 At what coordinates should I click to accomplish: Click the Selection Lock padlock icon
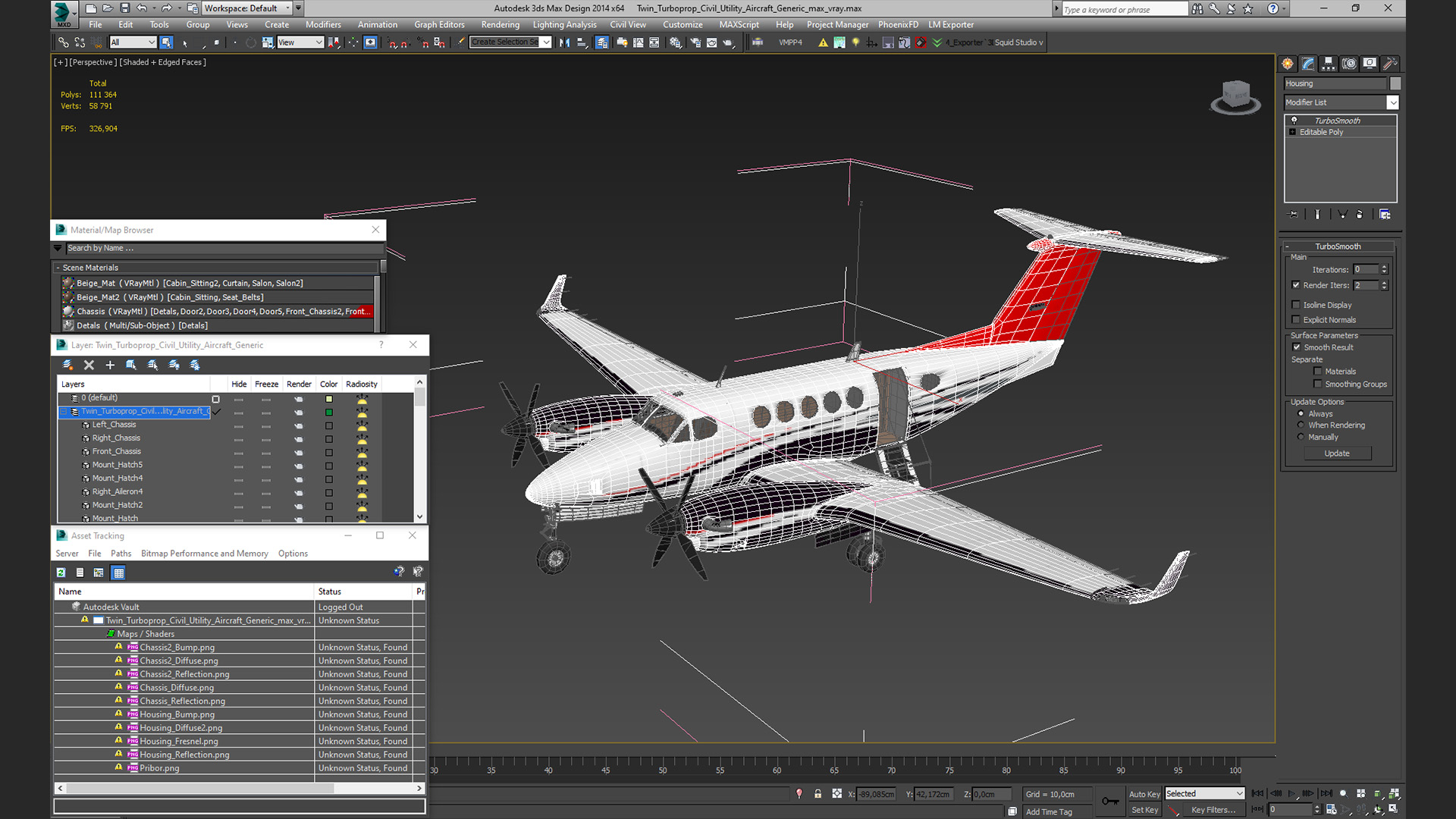point(817,794)
